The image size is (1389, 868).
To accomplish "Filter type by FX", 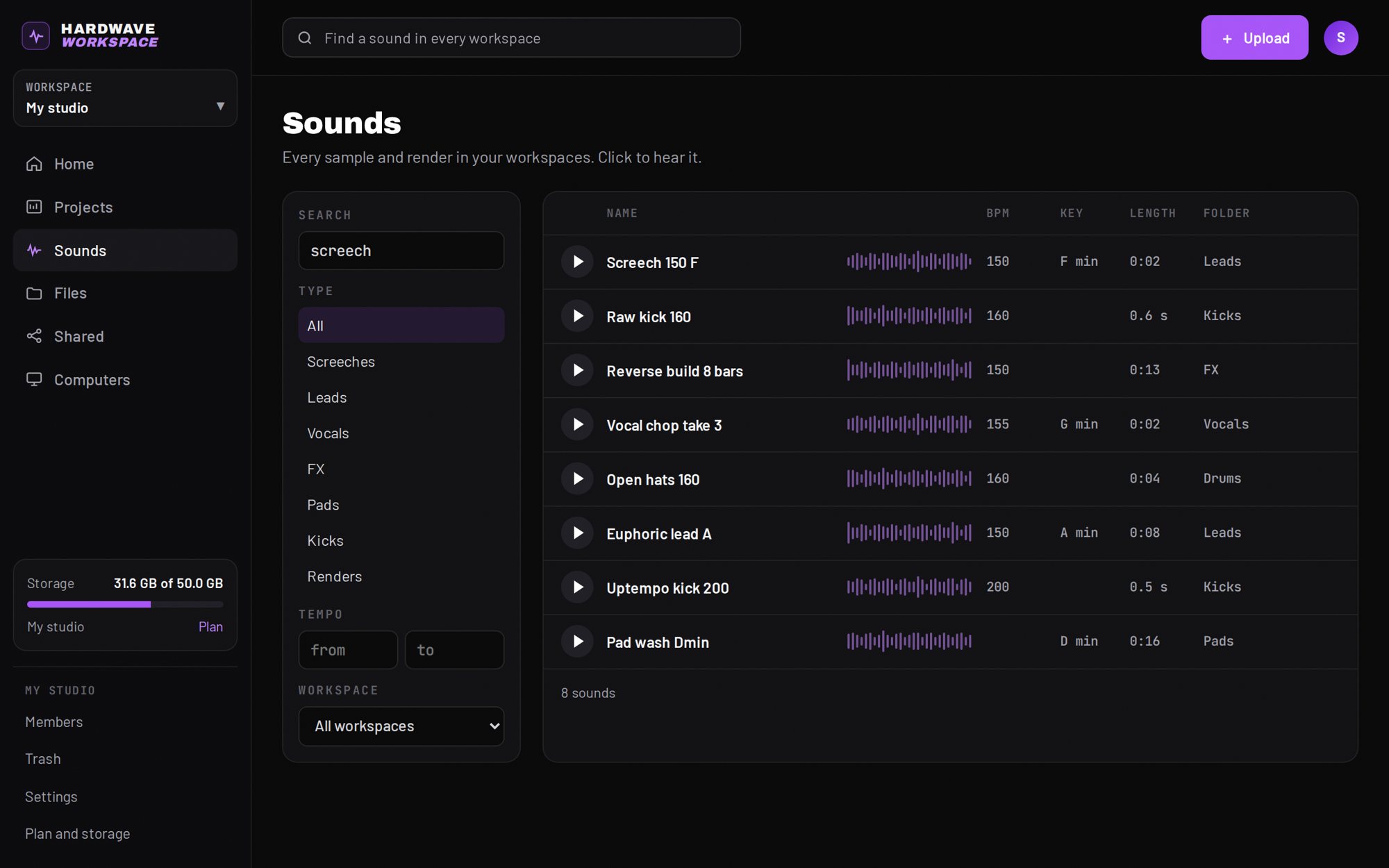I will pos(401,469).
